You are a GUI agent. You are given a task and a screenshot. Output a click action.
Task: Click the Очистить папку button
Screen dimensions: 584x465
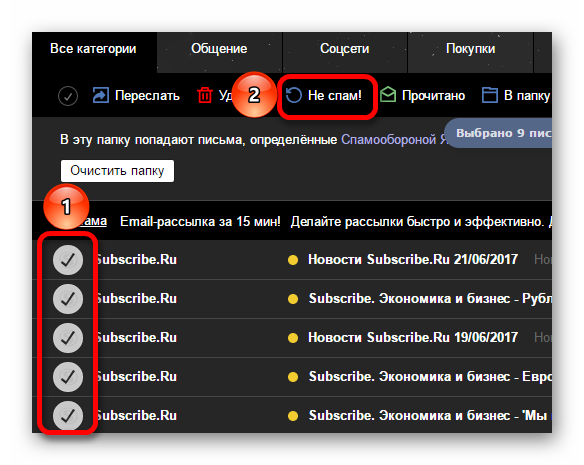117,171
